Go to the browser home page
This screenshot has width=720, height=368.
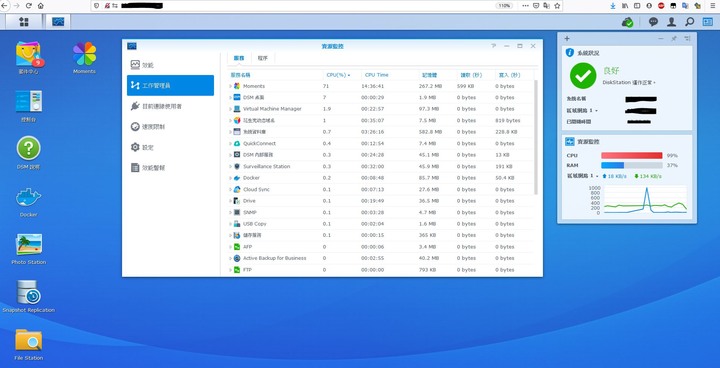[x=40, y=6]
